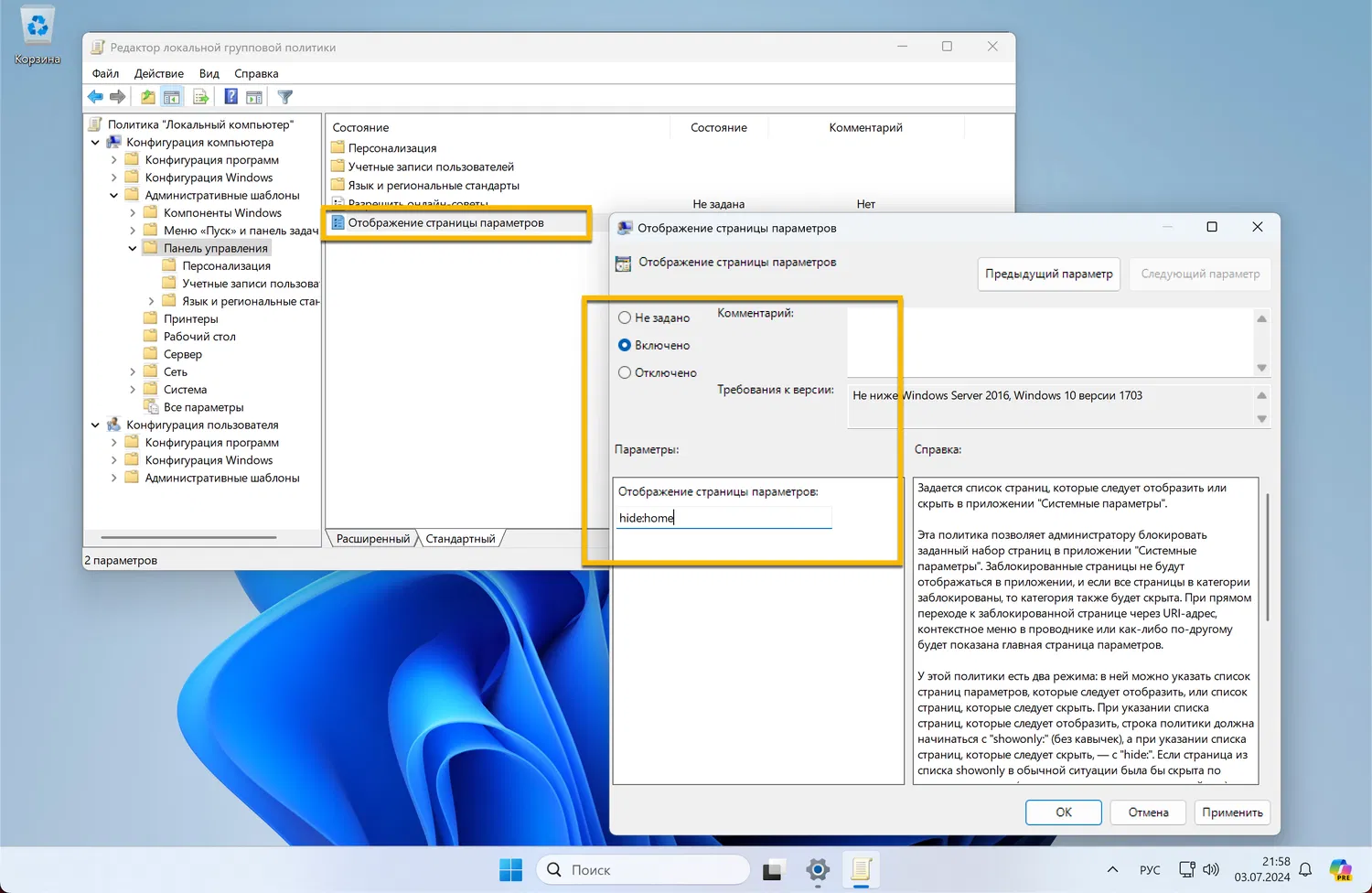Viewport: 1372px width, 893px height.
Task: Select Язык и региональные стандарты folder in list
Action: point(425,185)
